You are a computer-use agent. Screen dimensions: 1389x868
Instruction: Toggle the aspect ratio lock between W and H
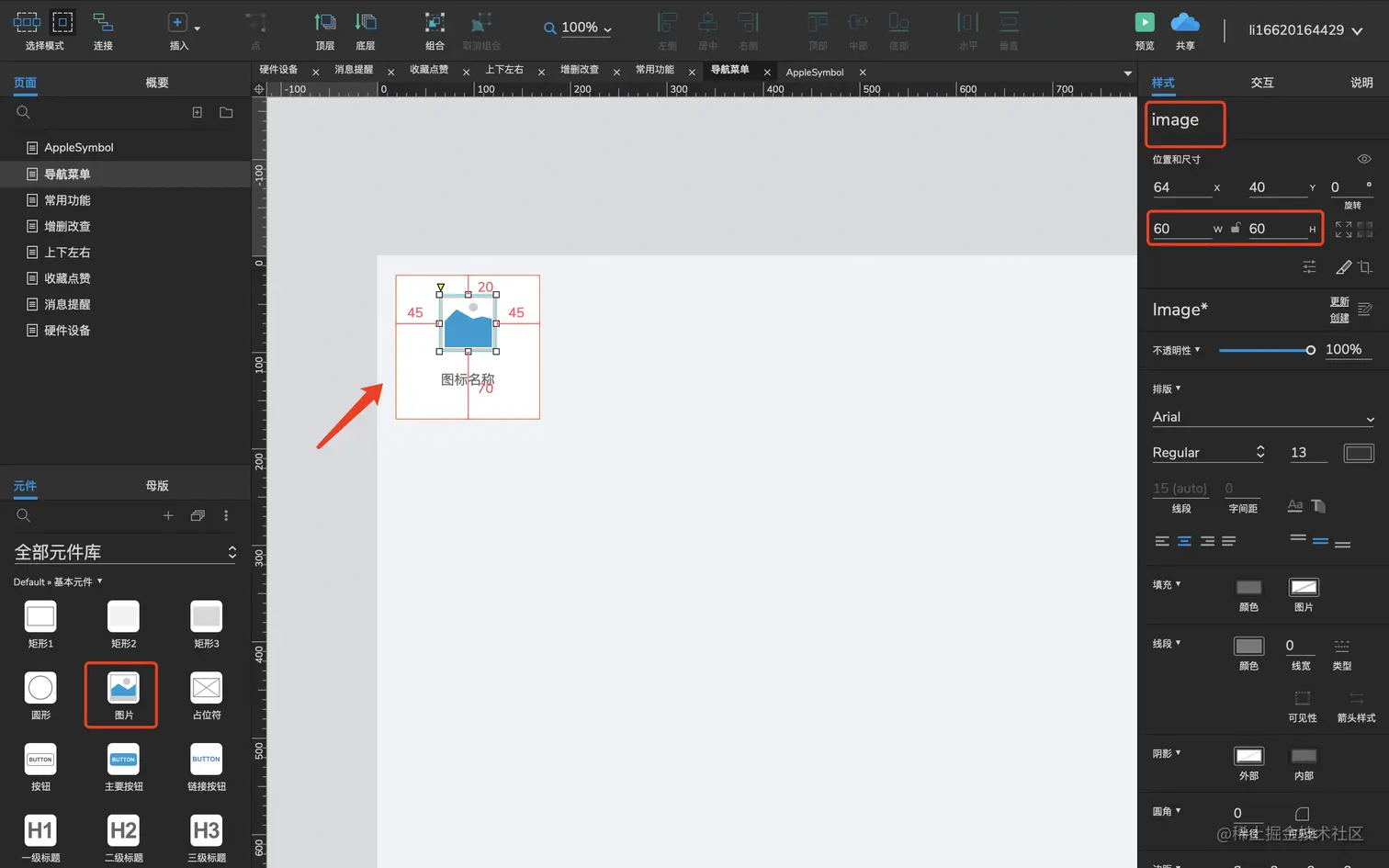coord(1236,228)
